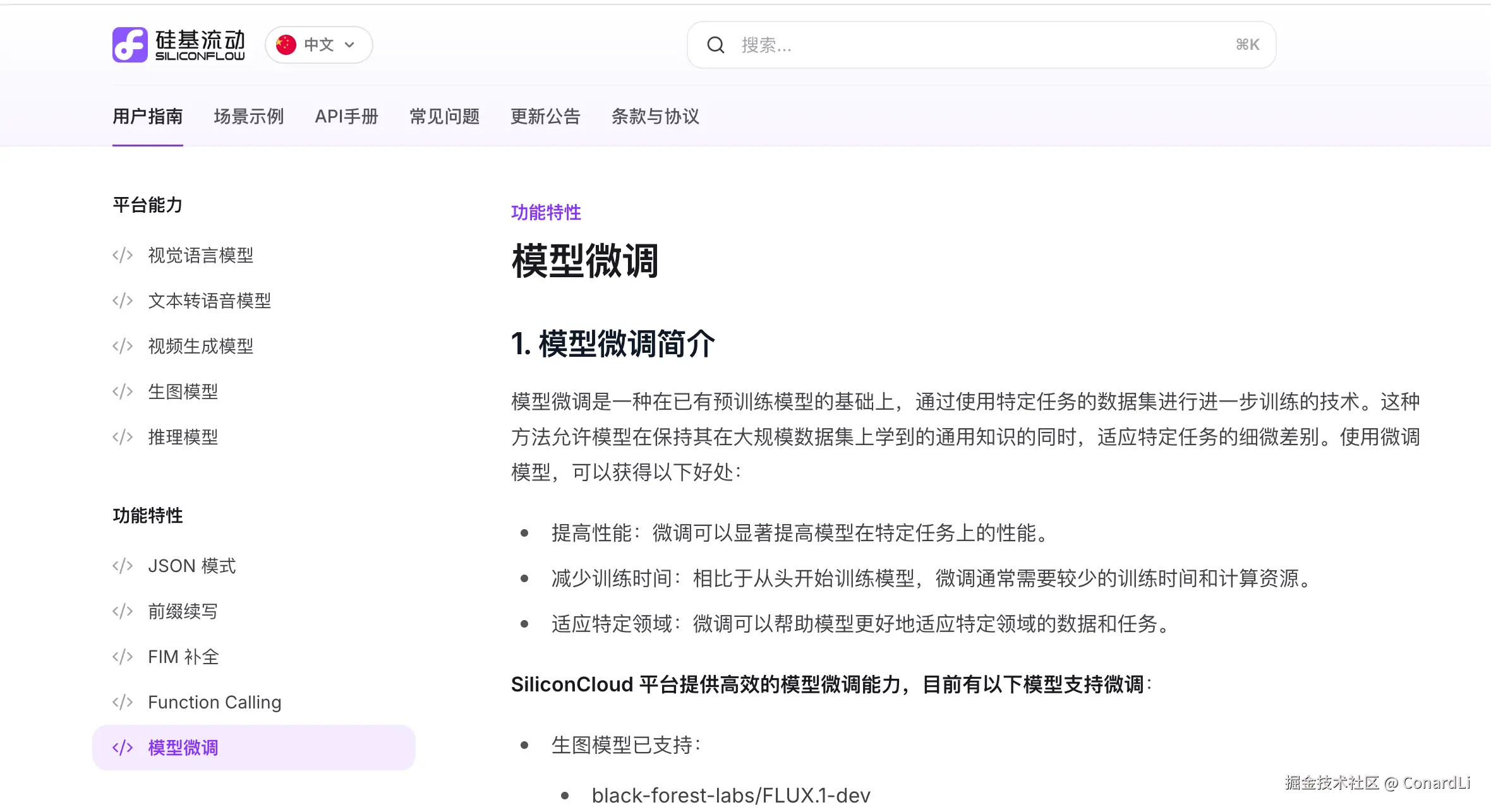Click the code icon beside 视觉语言模型

click(x=121, y=255)
